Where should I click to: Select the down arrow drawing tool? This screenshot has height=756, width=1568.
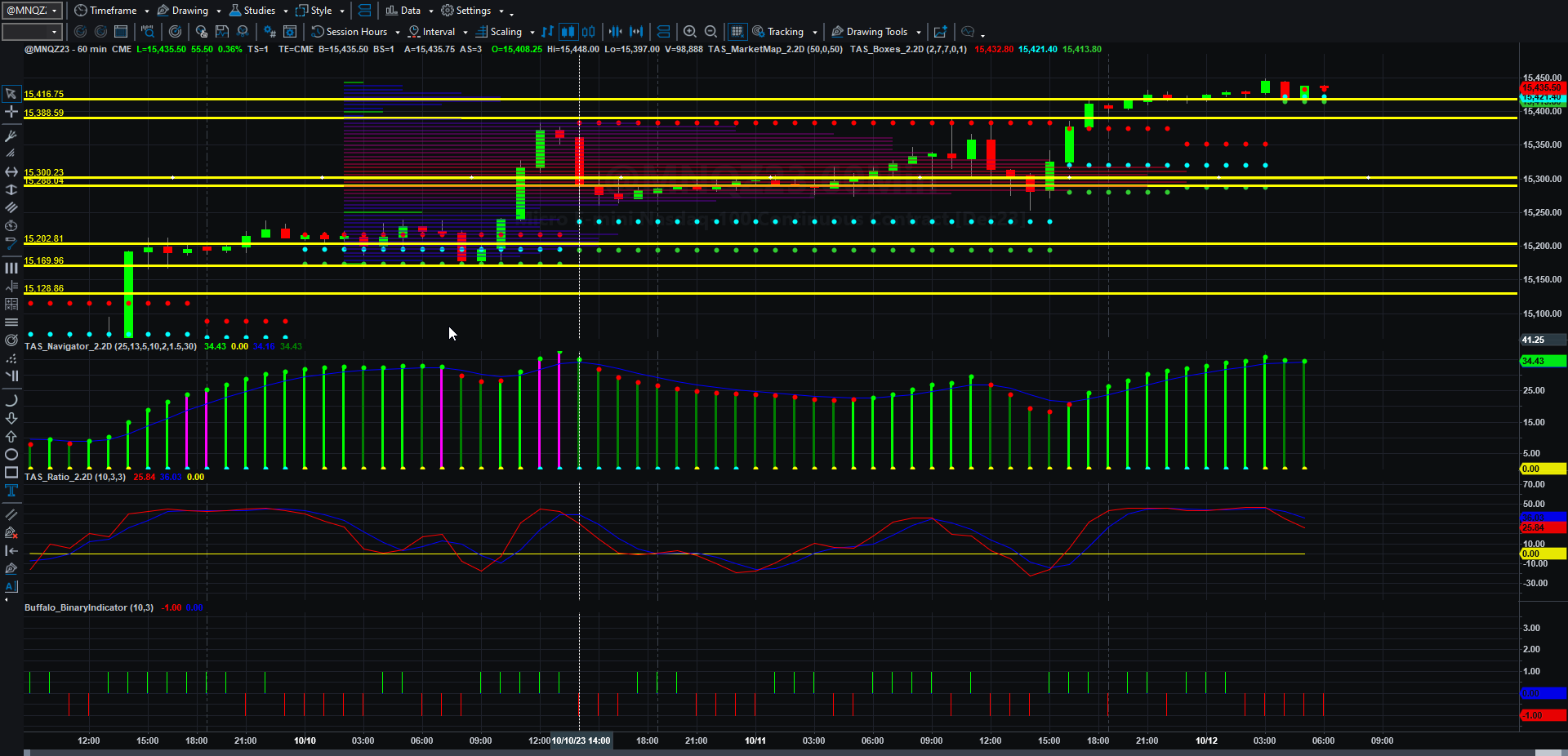[x=11, y=419]
